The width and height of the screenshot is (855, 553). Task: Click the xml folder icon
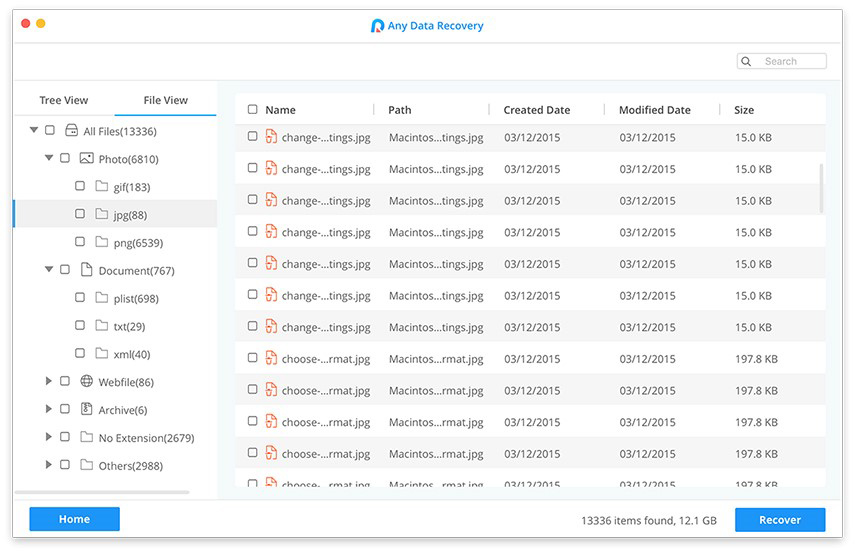(101, 353)
